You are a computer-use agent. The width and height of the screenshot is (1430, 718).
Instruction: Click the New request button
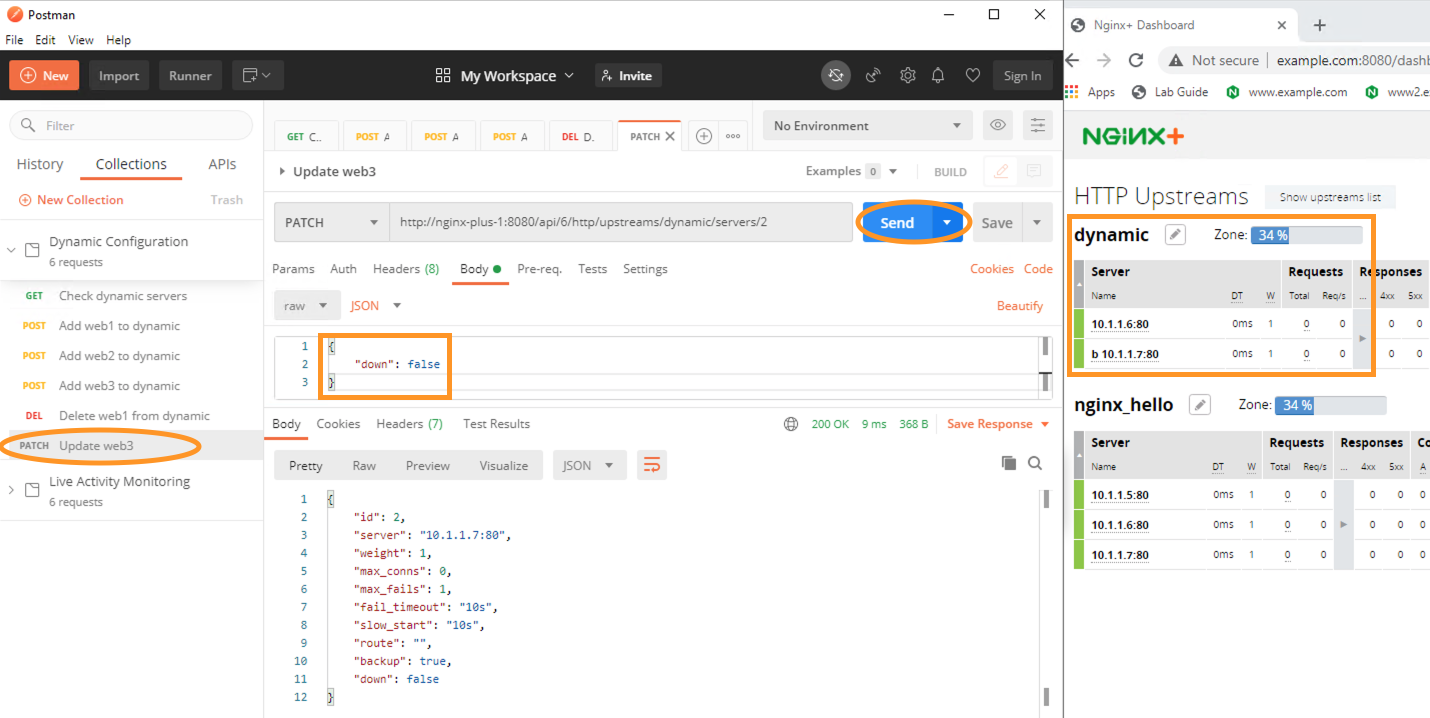tap(45, 76)
